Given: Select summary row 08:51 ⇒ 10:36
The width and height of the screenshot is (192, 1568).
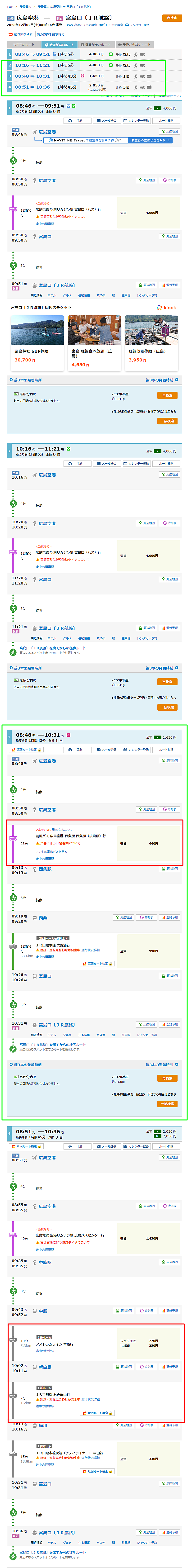Looking at the screenshot, I should pos(94,87).
